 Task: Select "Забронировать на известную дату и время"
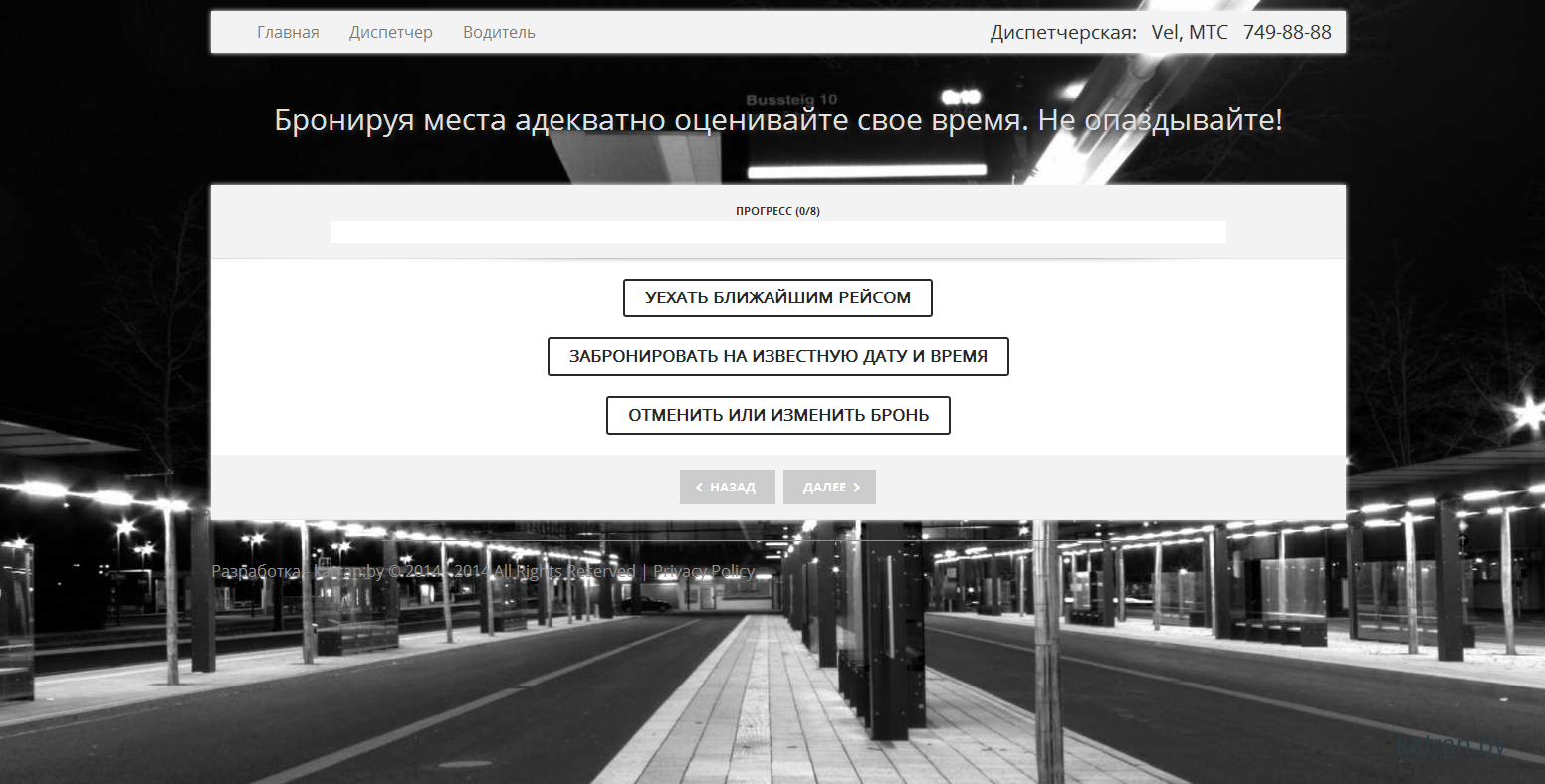[777, 356]
